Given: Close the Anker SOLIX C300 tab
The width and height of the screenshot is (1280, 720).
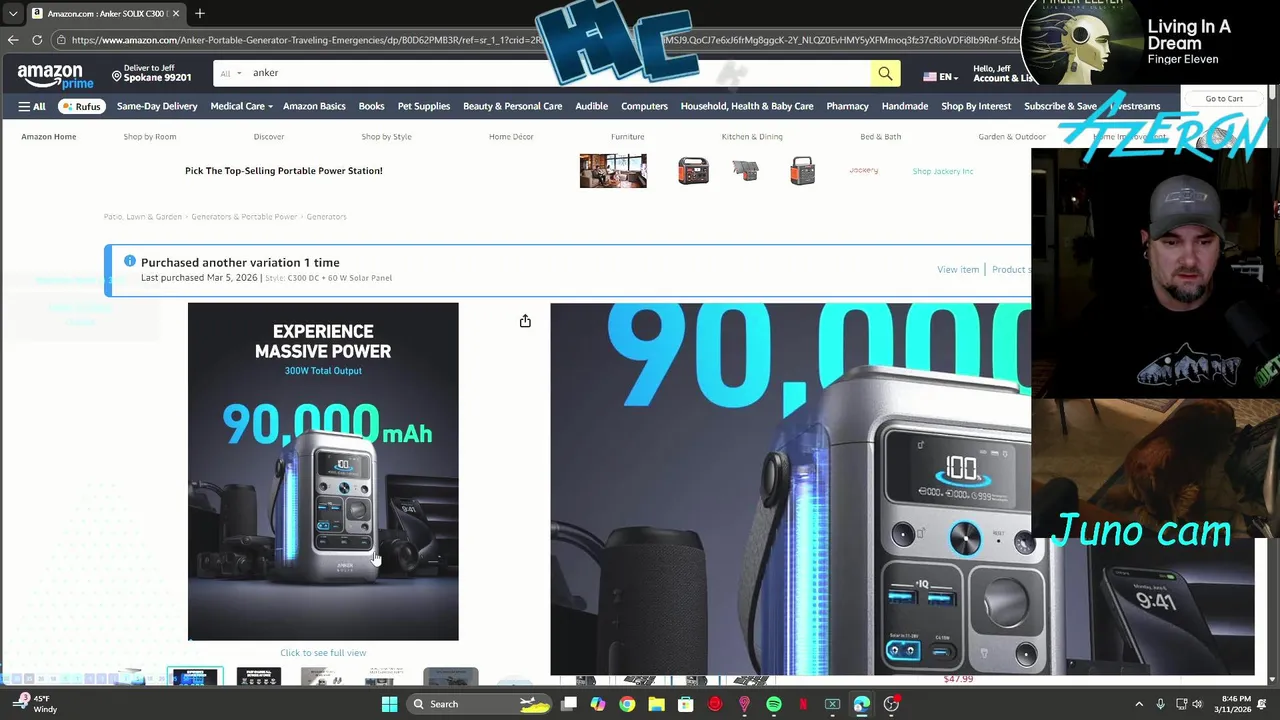Looking at the screenshot, I should coord(176,13).
